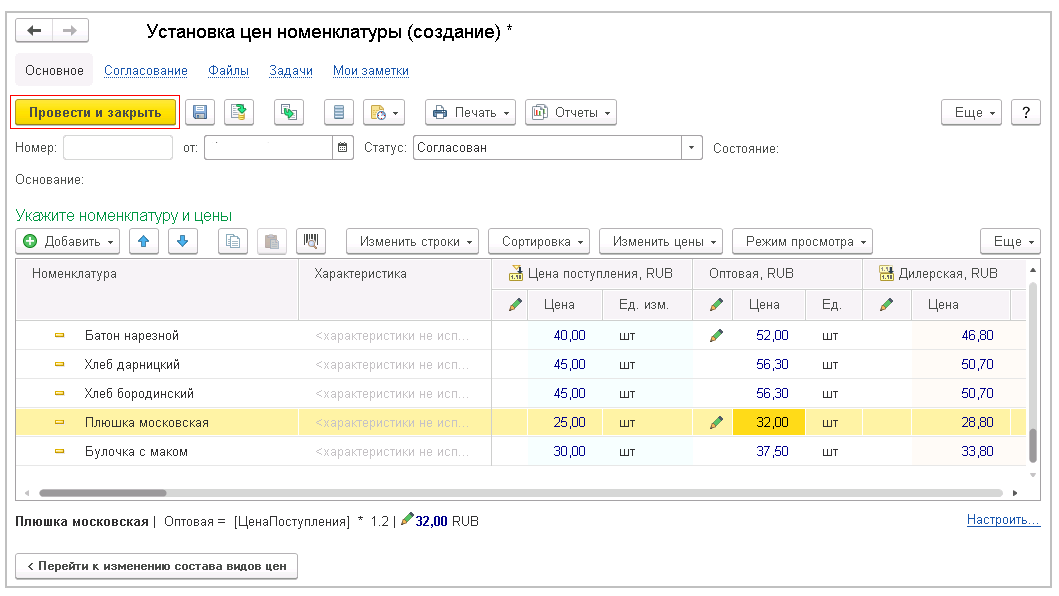This screenshot has width=1059, height=596.
Task: Click the Номенклатура column header
Action: pos(157,290)
